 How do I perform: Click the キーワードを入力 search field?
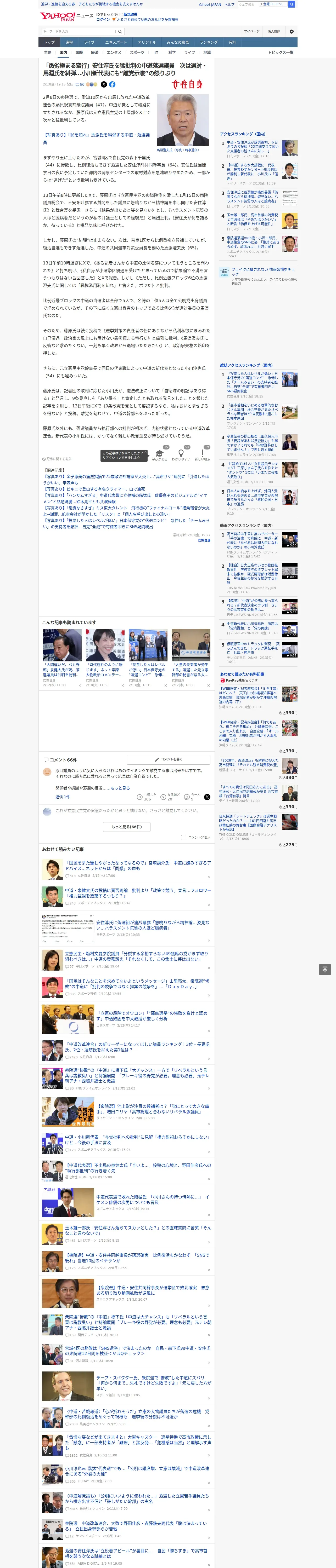pos(78,32)
